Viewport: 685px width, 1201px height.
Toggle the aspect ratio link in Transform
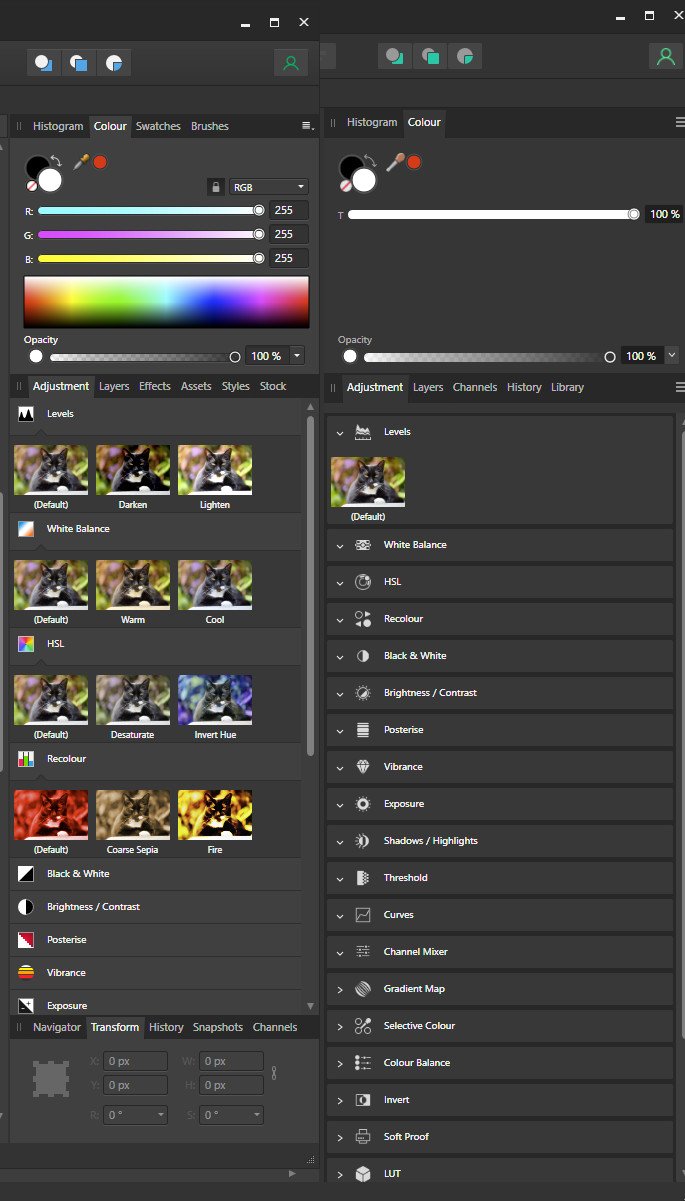pyautogui.click(x=273, y=1073)
